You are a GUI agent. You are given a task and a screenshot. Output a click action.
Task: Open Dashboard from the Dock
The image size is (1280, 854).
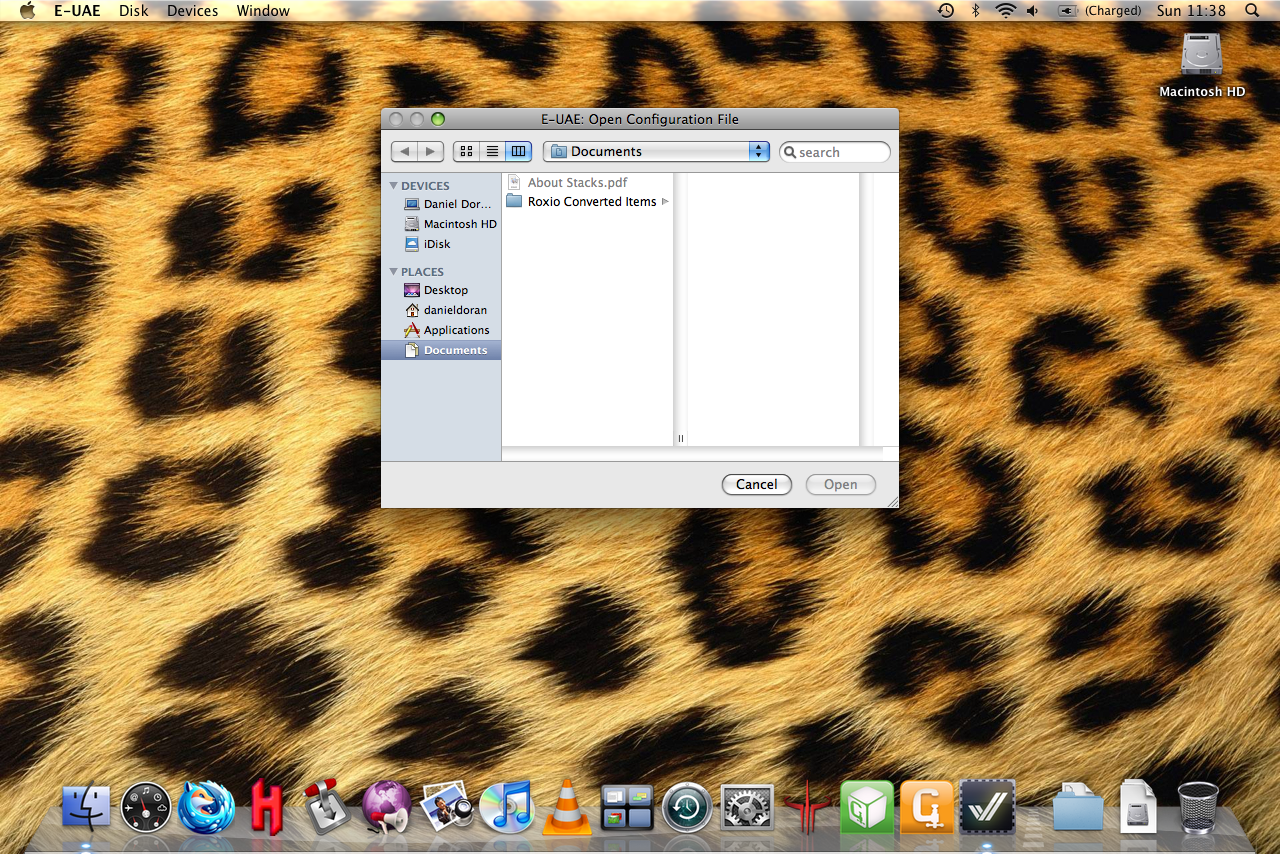(146, 808)
